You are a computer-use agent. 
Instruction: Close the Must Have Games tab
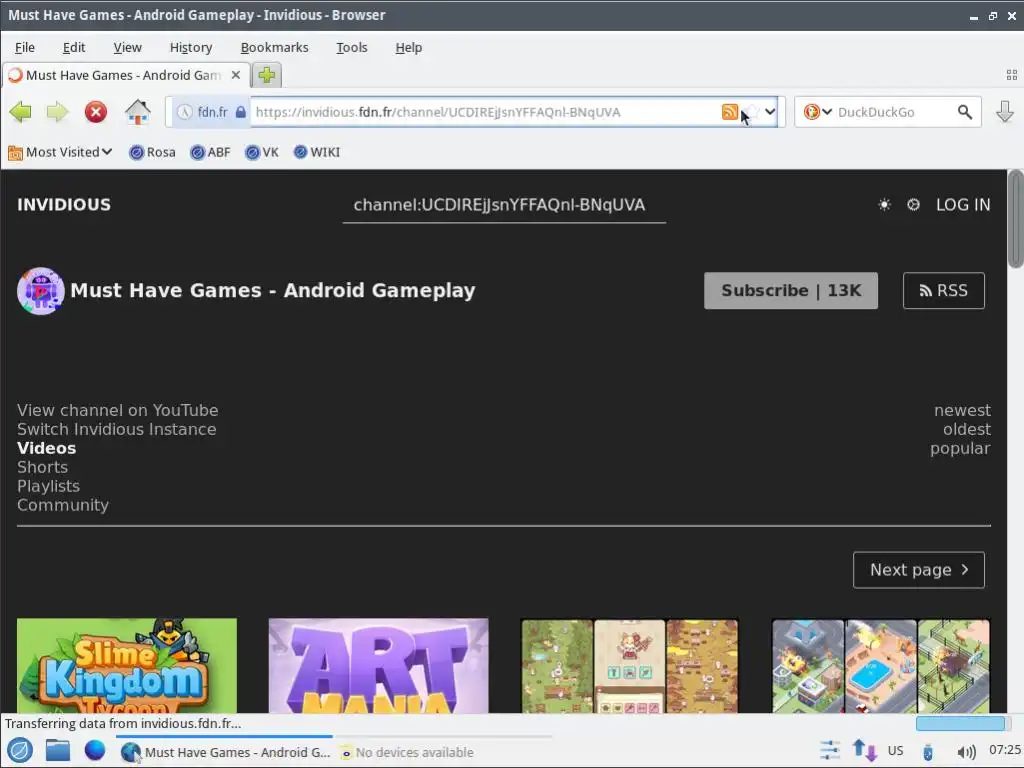pyautogui.click(x=236, y=75)
